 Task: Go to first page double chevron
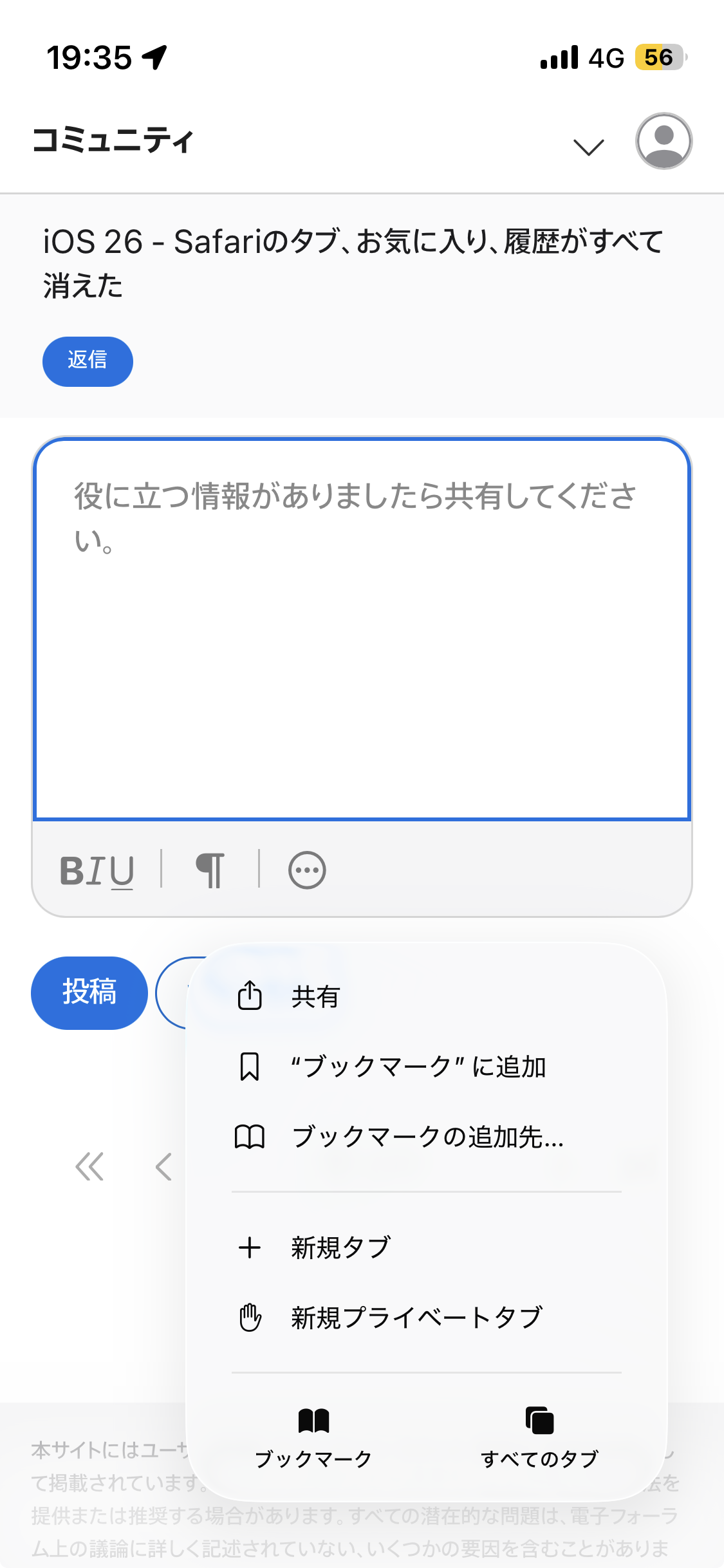[x=89, y=1167]
